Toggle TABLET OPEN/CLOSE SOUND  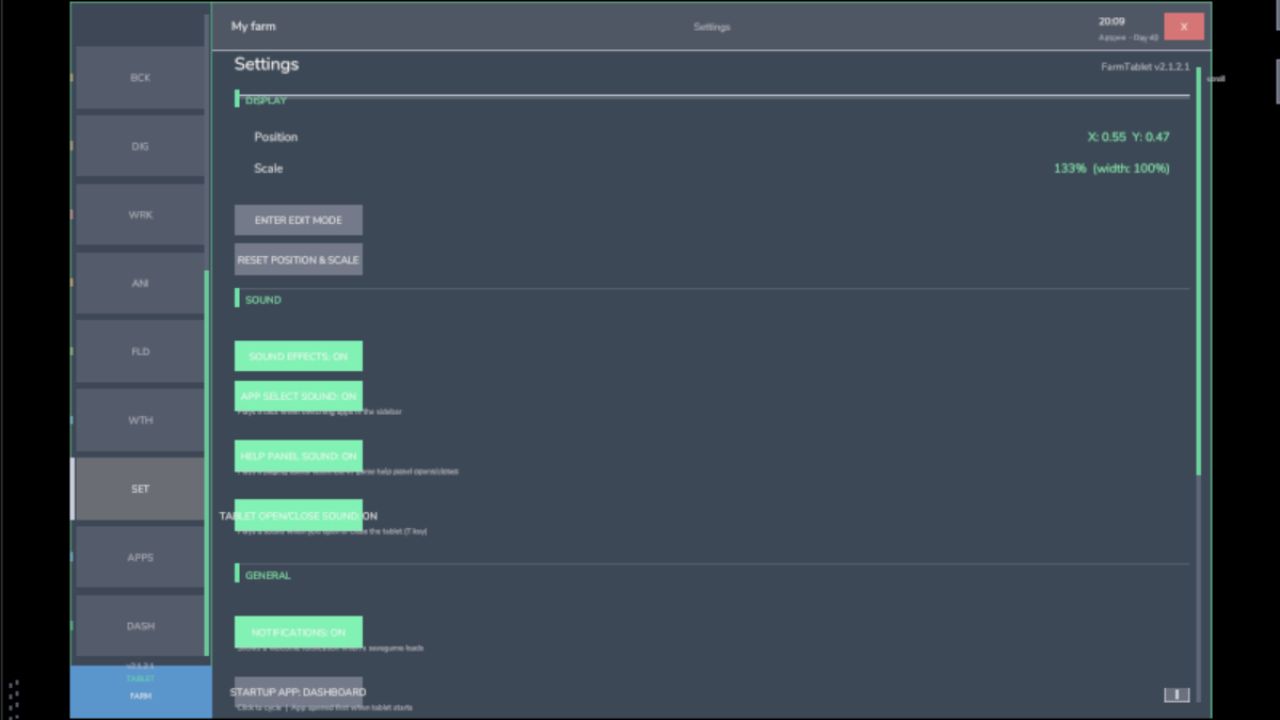tap(298, 516)
